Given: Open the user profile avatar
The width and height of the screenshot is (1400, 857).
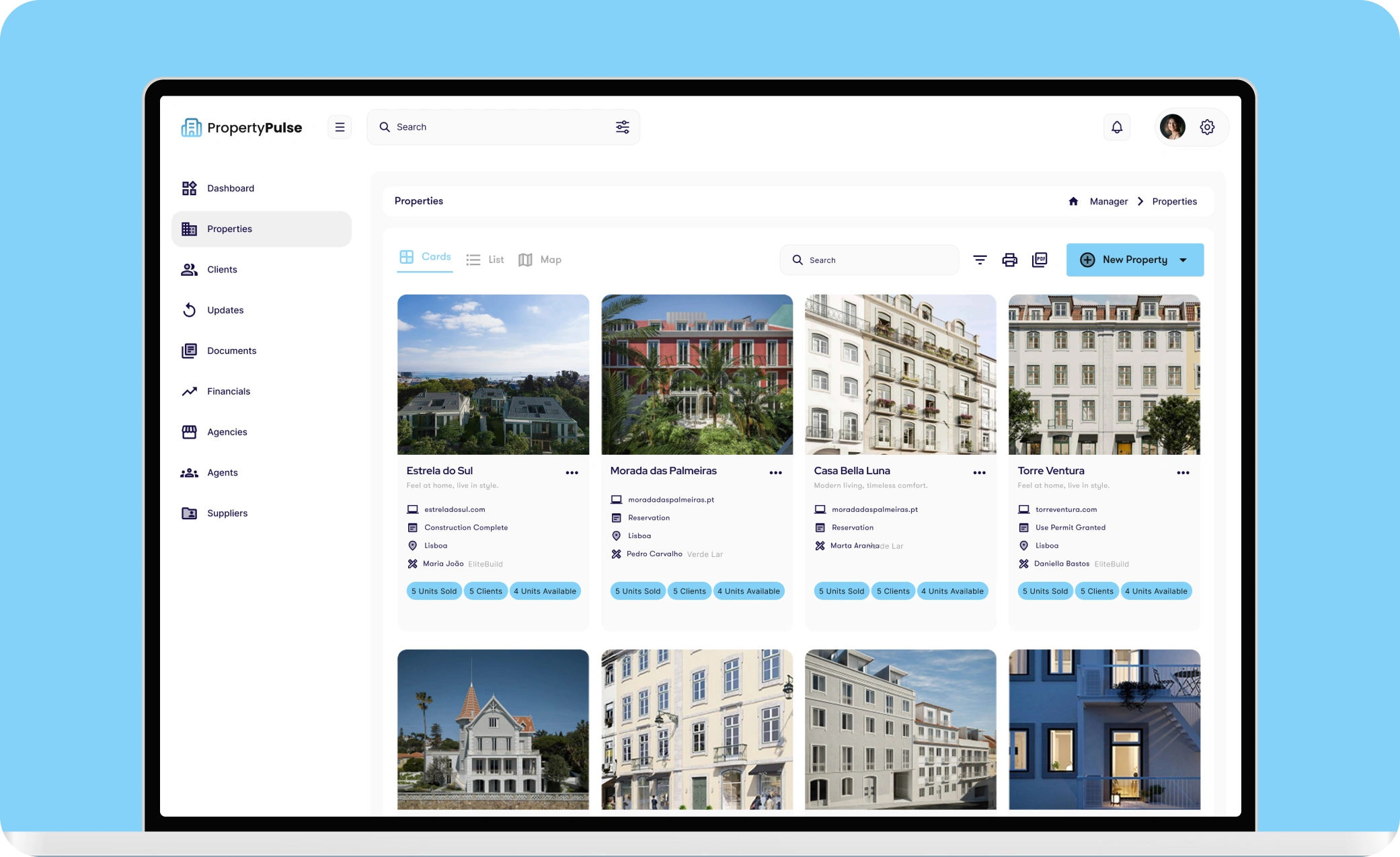Looking at the screenshot, I should click(1173, 127).
